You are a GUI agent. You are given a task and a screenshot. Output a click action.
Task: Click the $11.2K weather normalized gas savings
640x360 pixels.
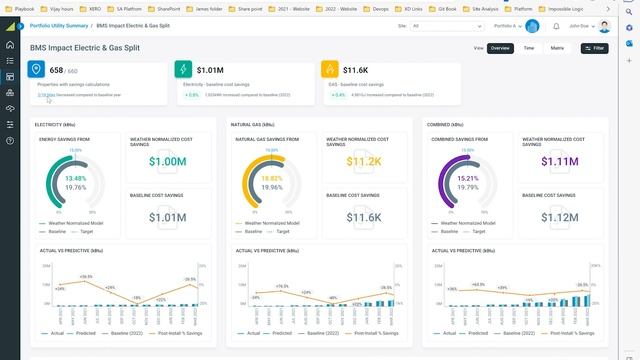[364, 162]
